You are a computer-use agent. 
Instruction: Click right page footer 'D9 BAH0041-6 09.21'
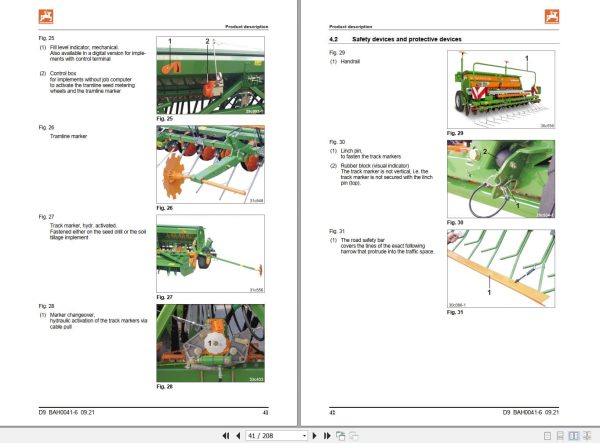click(x=531, y=412)
